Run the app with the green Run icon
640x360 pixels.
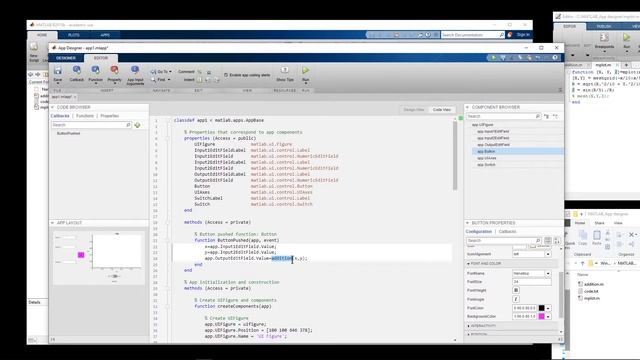305,71
